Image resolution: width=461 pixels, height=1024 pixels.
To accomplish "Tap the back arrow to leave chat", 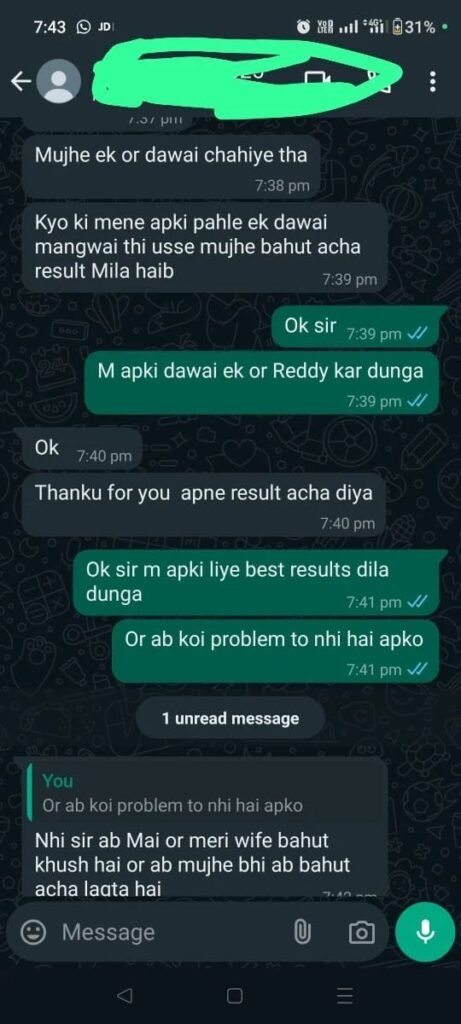I will click(x=21, y=81).
